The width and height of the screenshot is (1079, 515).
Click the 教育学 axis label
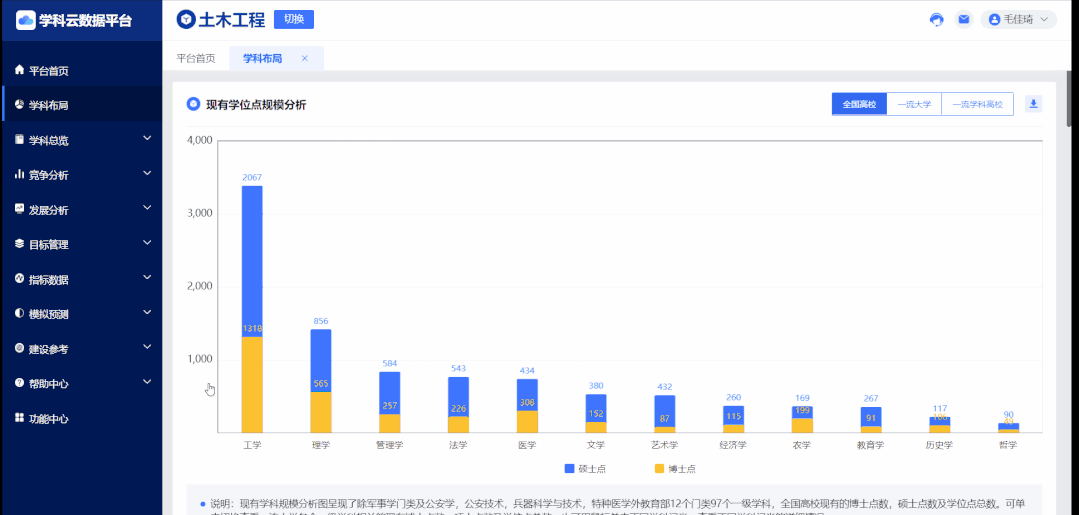point(870,445)
